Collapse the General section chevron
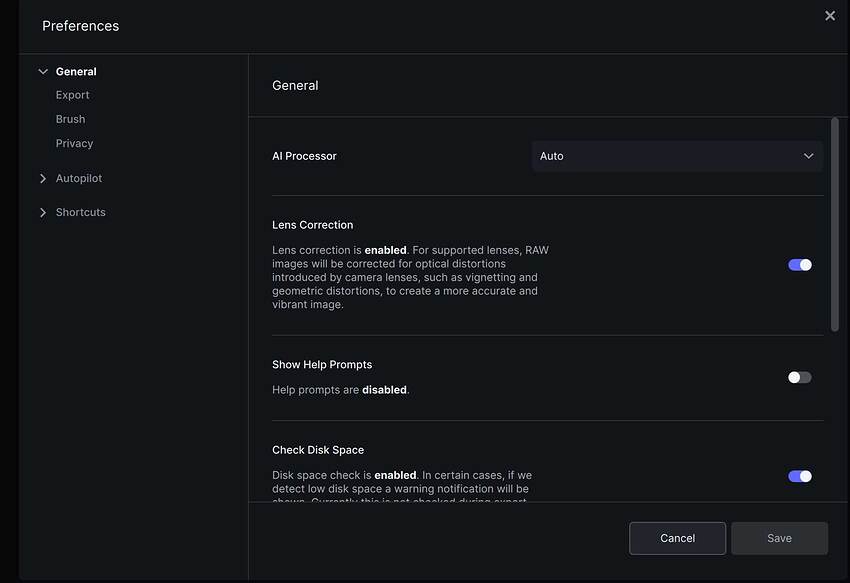The width and height of the screenshot is (850, 583). 43,72
